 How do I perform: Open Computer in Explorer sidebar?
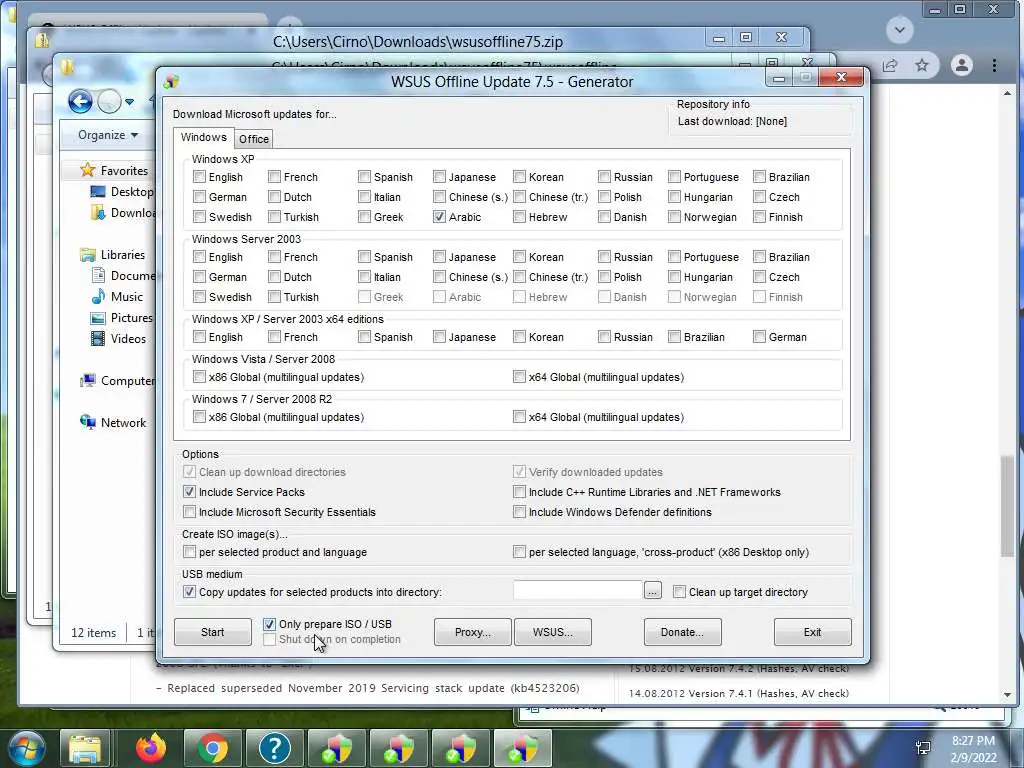(x=118, y=380)
